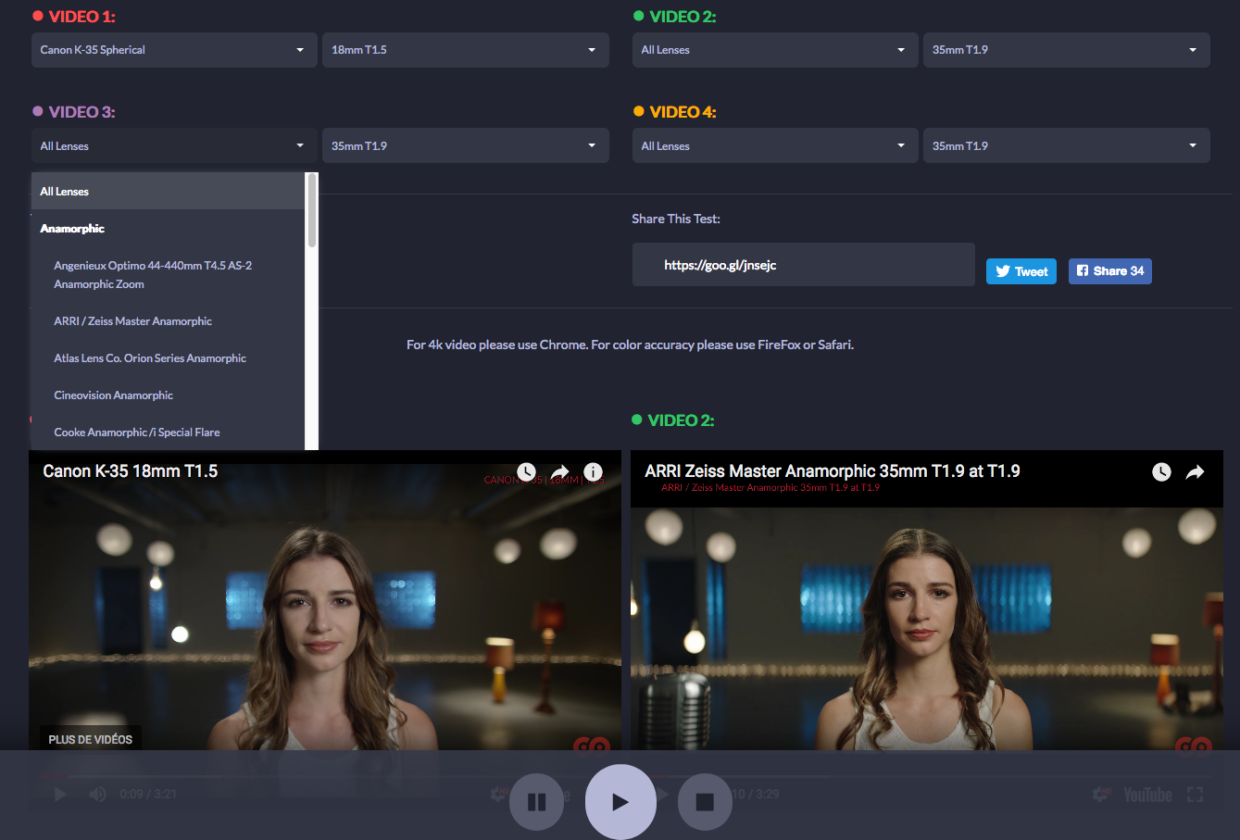Open the Video 2 focal length dropdown 35mm T1.9
This screenshot has height=840, width=1240.
coord(1066,50)
